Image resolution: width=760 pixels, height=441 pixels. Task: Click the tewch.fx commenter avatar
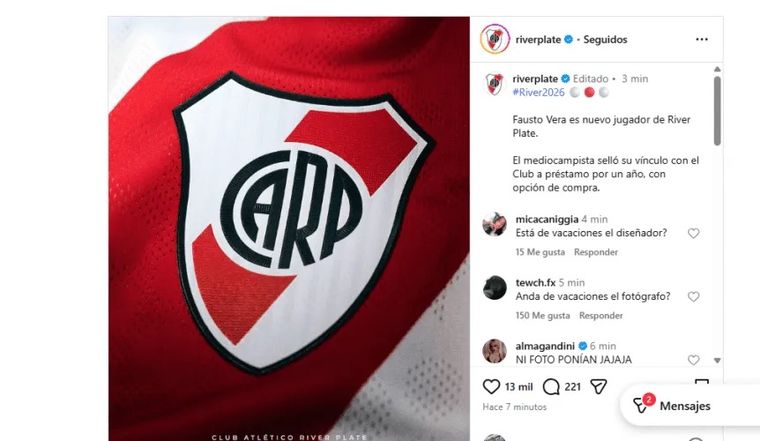coord(495,288)
